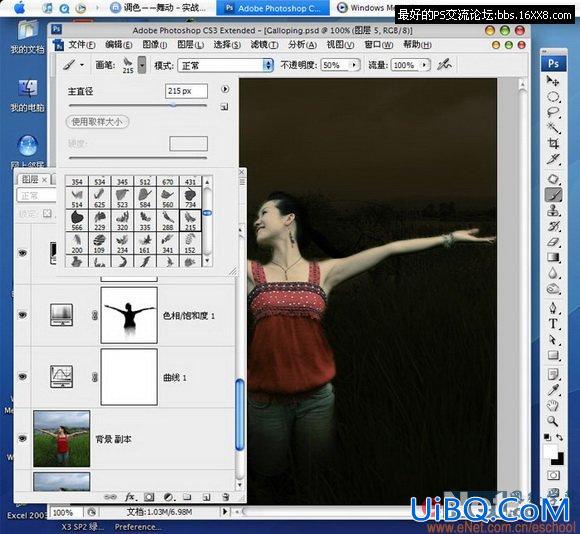
Task: Select the Magic Wand tool
Action: pos(553,128)
